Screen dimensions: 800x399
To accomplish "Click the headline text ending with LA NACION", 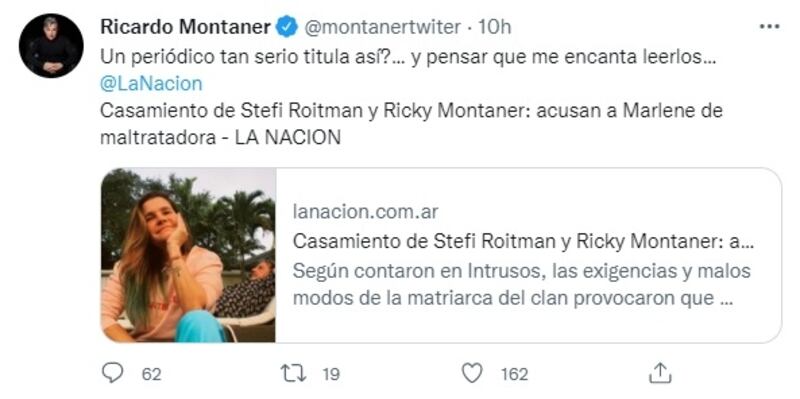I will point(411,124).
